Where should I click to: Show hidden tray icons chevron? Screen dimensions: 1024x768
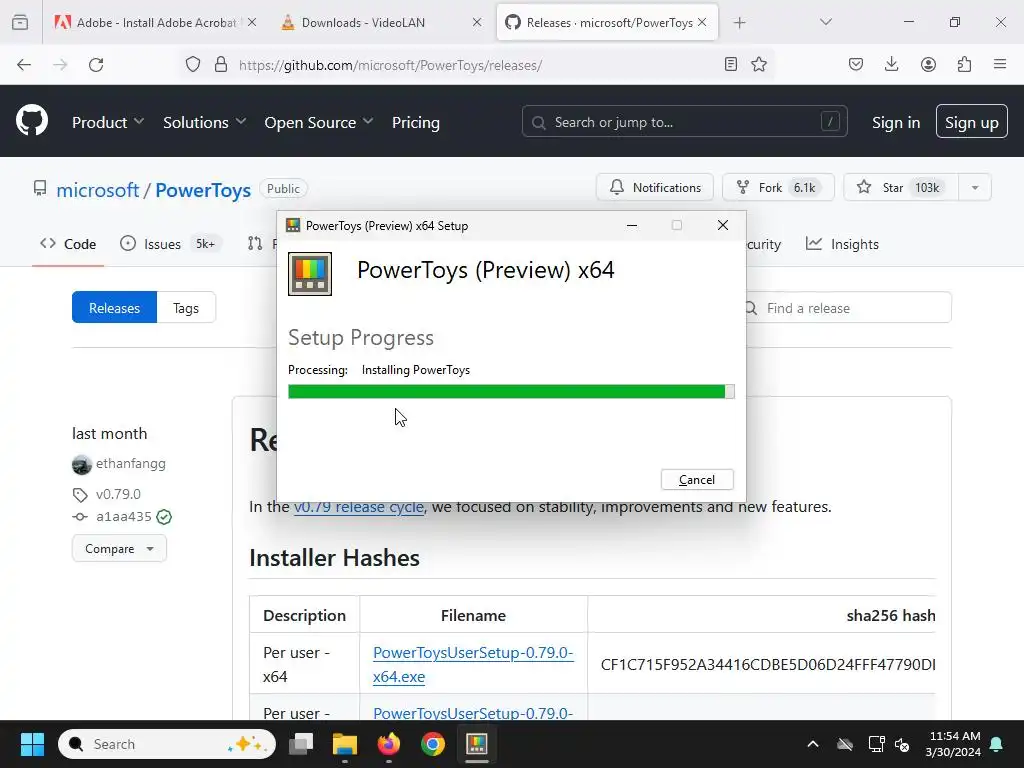(x=813, y=744)
